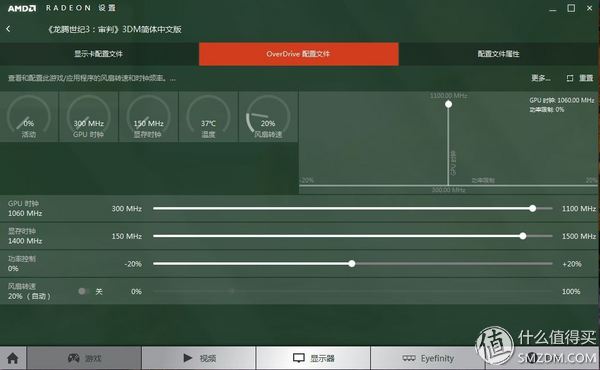Click the 重置 reset button
Image resolution: width=600 pixels, height=370 pixels.
586,78
